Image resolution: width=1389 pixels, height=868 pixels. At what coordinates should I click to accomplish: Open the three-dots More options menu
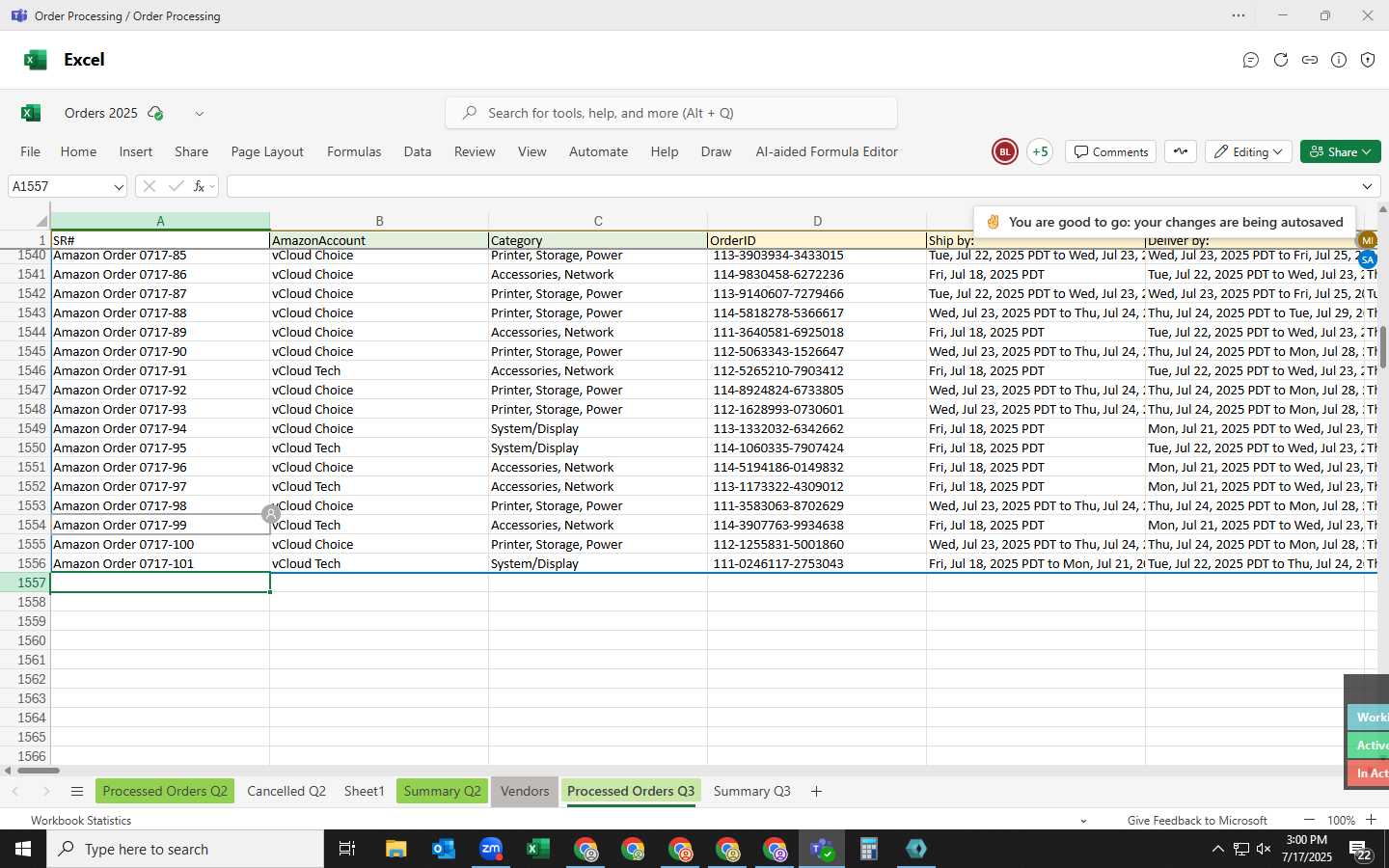[x=1239, y=15]
